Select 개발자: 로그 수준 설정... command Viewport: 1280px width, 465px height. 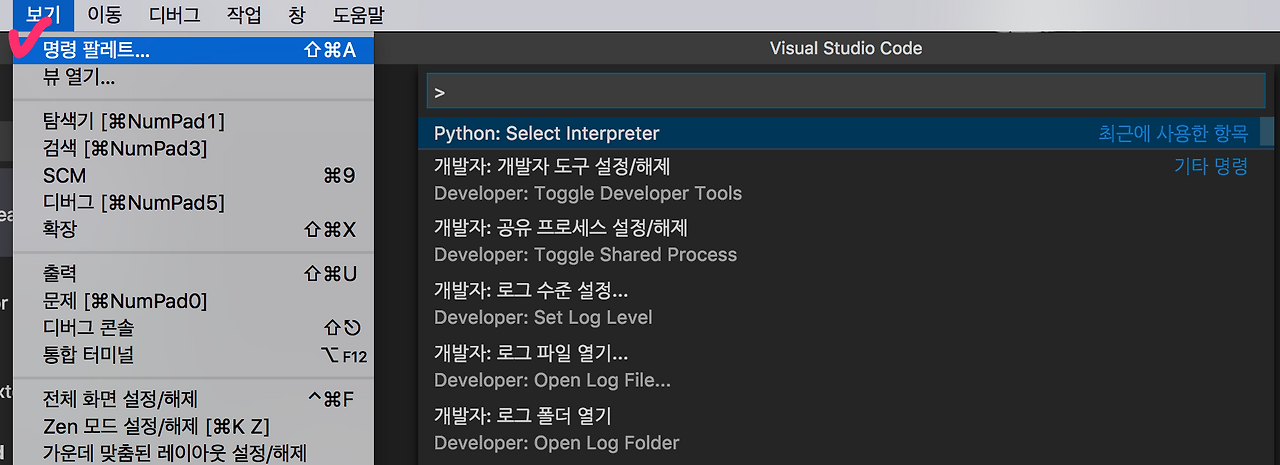840,304
